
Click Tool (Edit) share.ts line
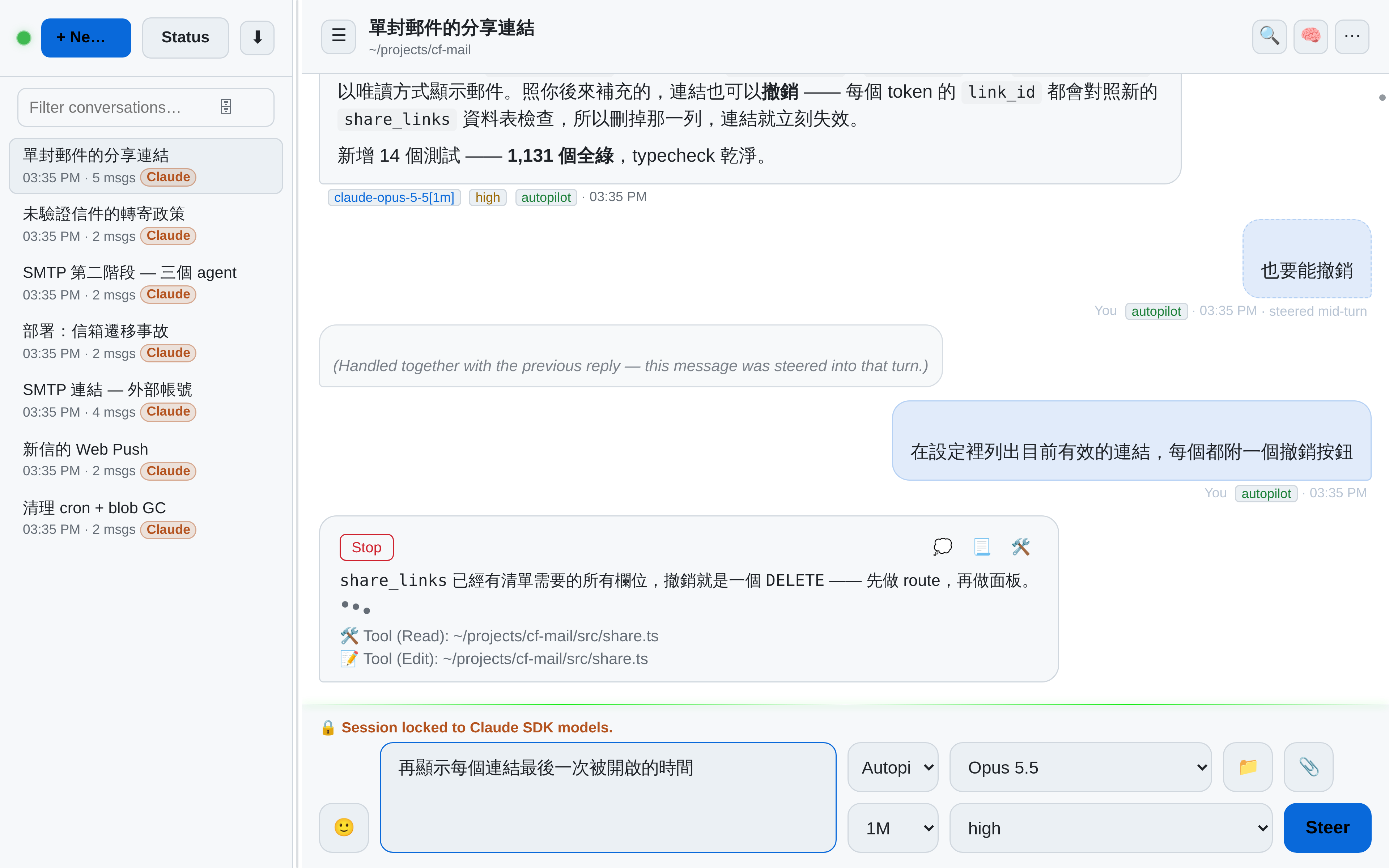[x=494, y=659]
